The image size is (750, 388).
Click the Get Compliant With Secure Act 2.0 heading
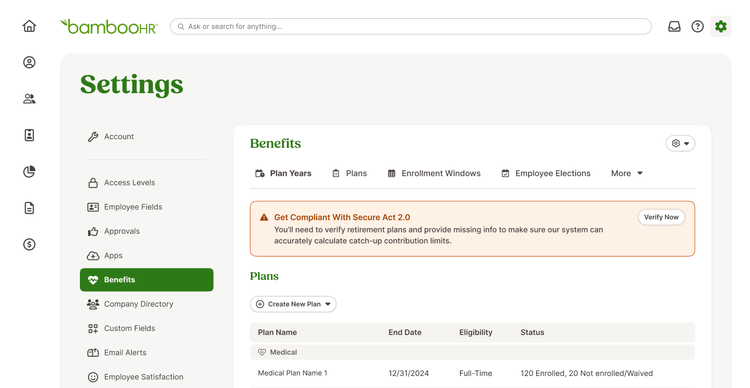342,217
